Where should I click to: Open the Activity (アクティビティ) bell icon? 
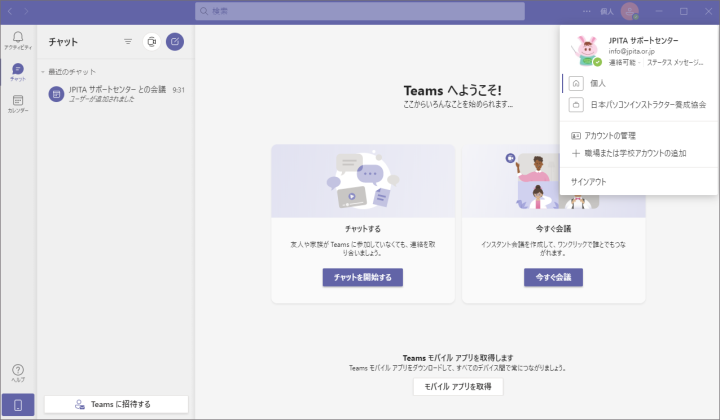[17, 39]
